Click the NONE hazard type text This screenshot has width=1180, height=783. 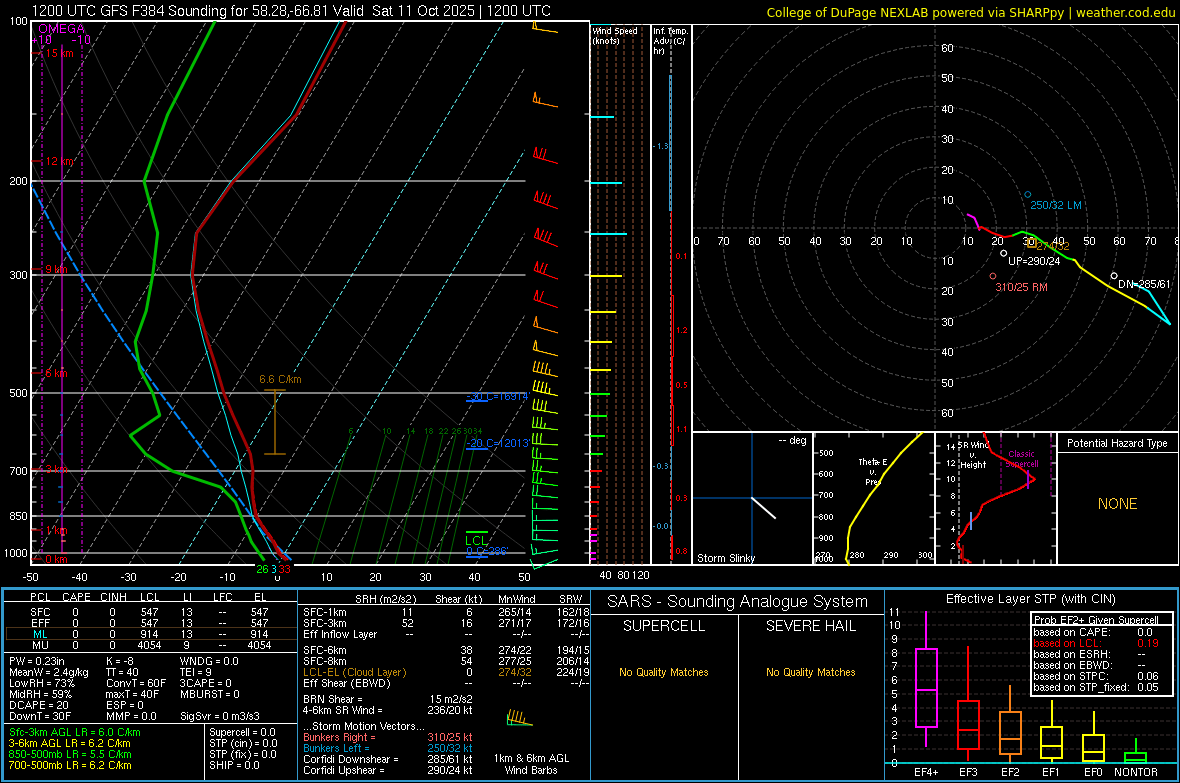[x=1117, y=504]
